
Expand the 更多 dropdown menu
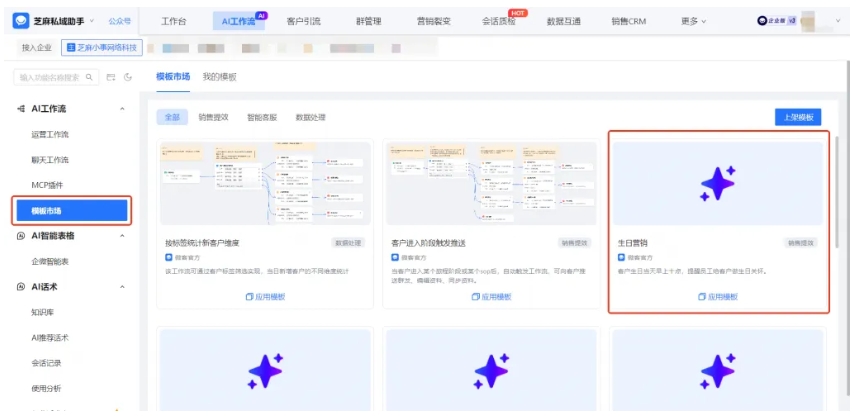pyautogui.click(x=694, y=21)
